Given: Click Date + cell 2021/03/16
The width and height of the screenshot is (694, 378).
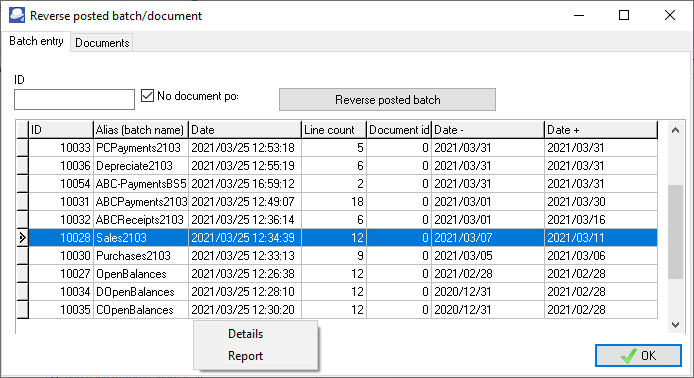Looking at the screenshot, I should pyautogui.click(x=601, y=220).
